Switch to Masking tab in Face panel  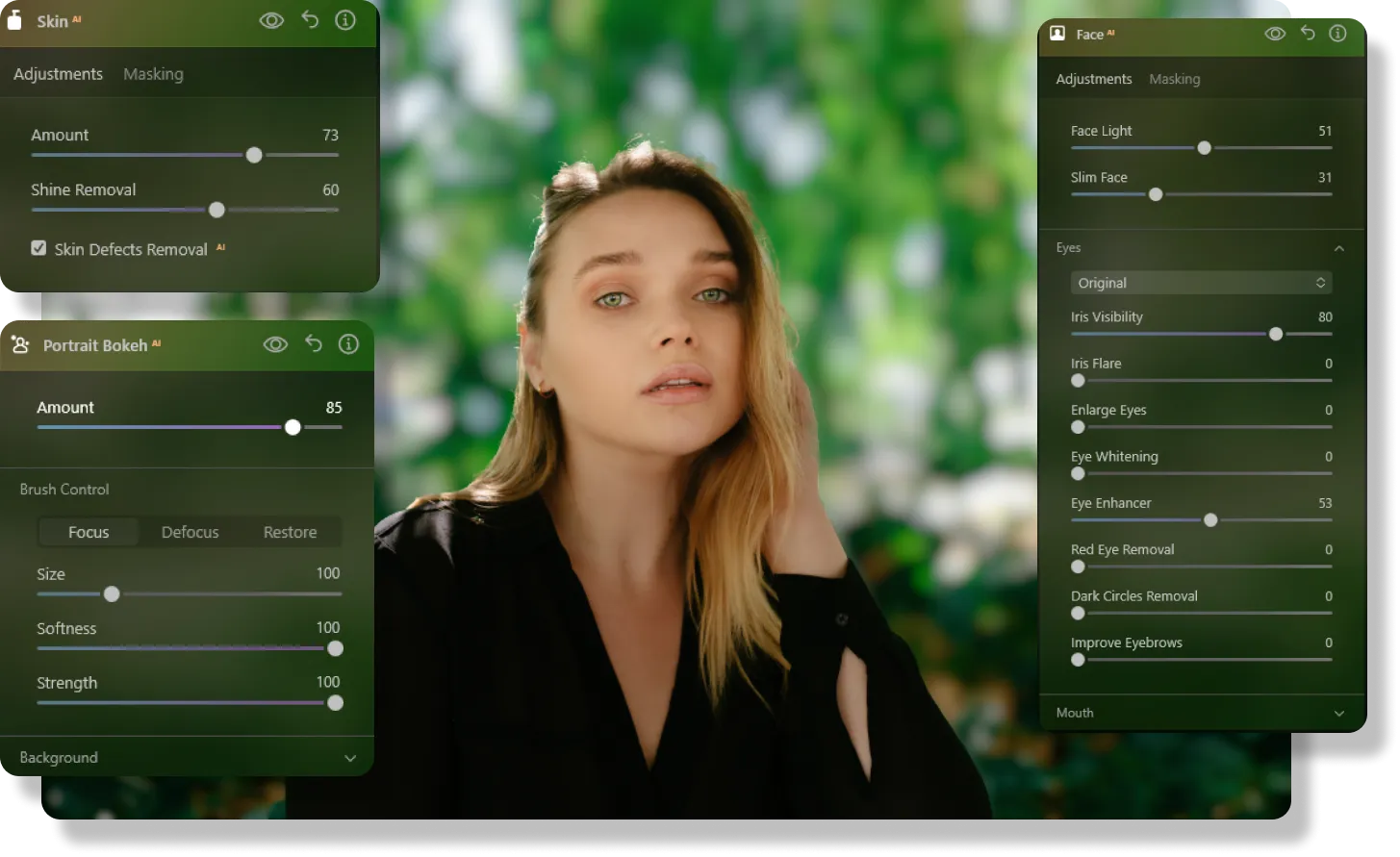1174,79
